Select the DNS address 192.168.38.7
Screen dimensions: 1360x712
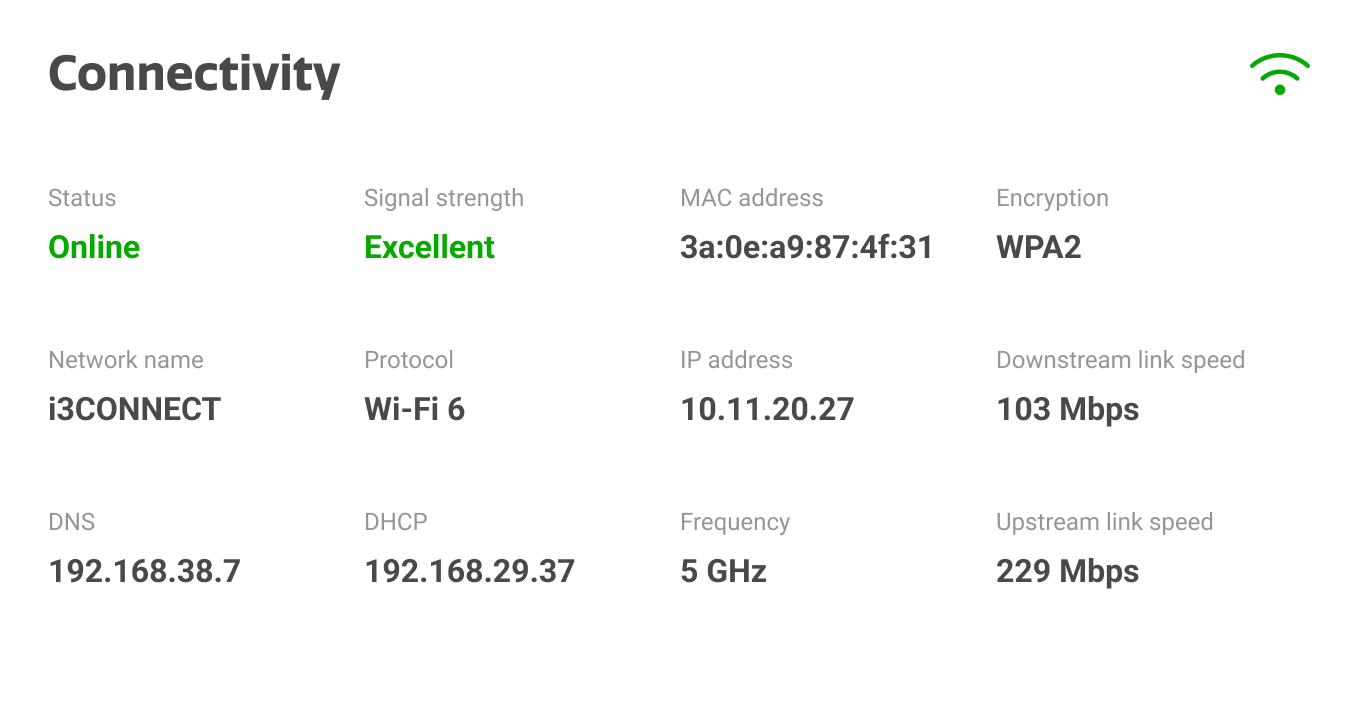pos(144,571)
